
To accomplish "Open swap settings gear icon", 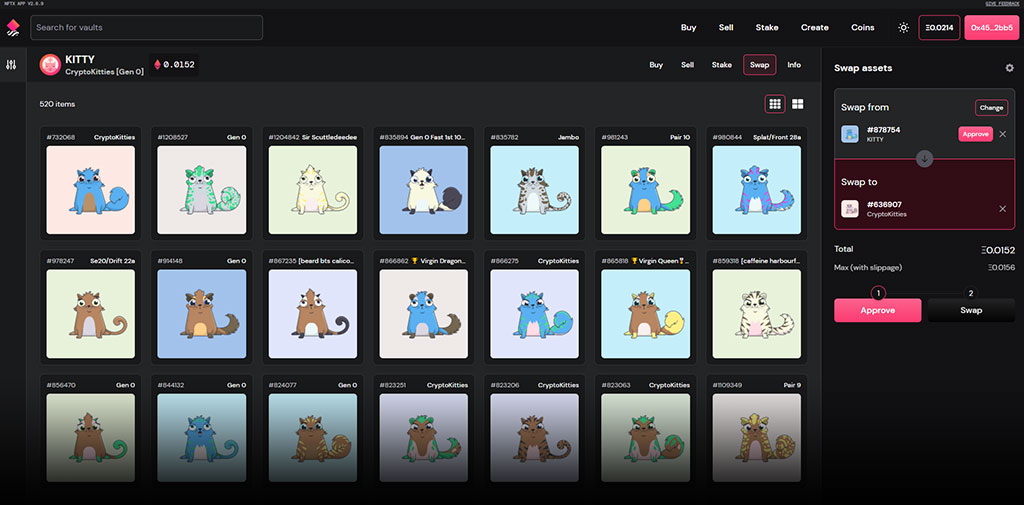I will (1009, 68).
